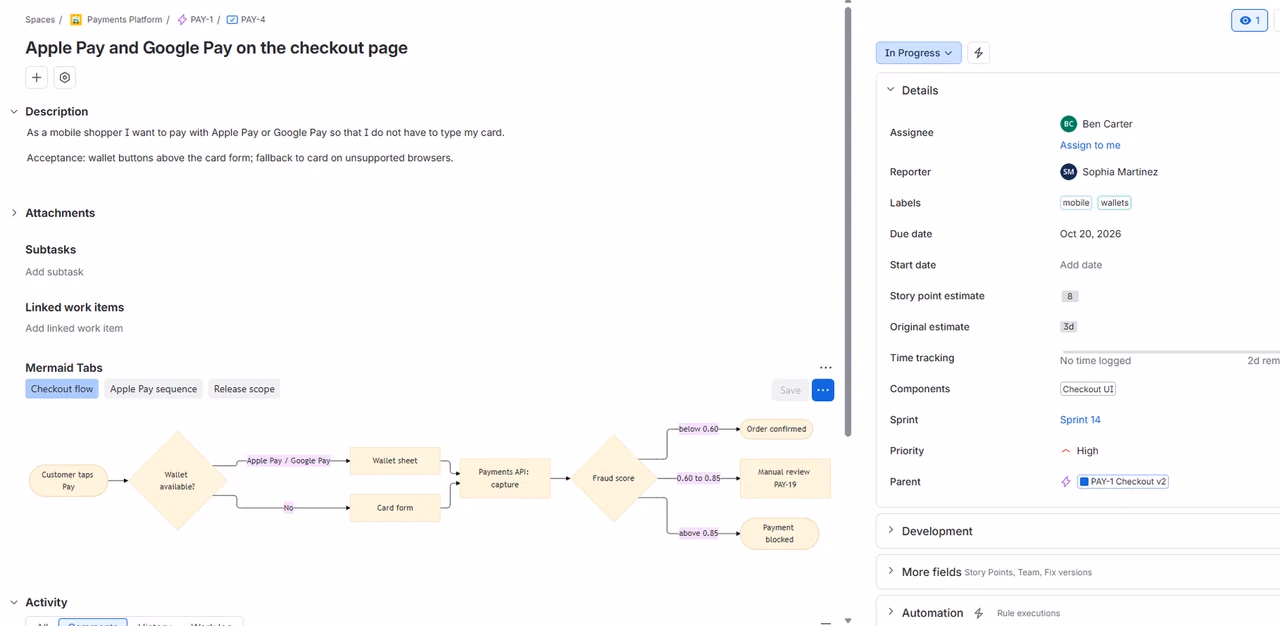
Task: Click the Payments Platform breadcrumb text
Action: (124, 19)
